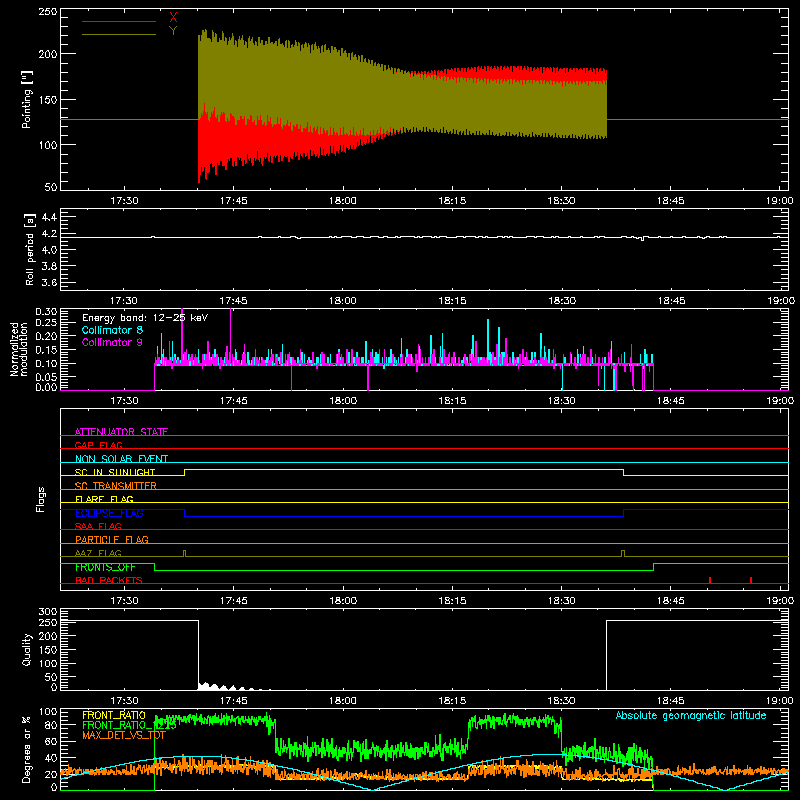Click the 4.4 value on Roll period axis

49,217
